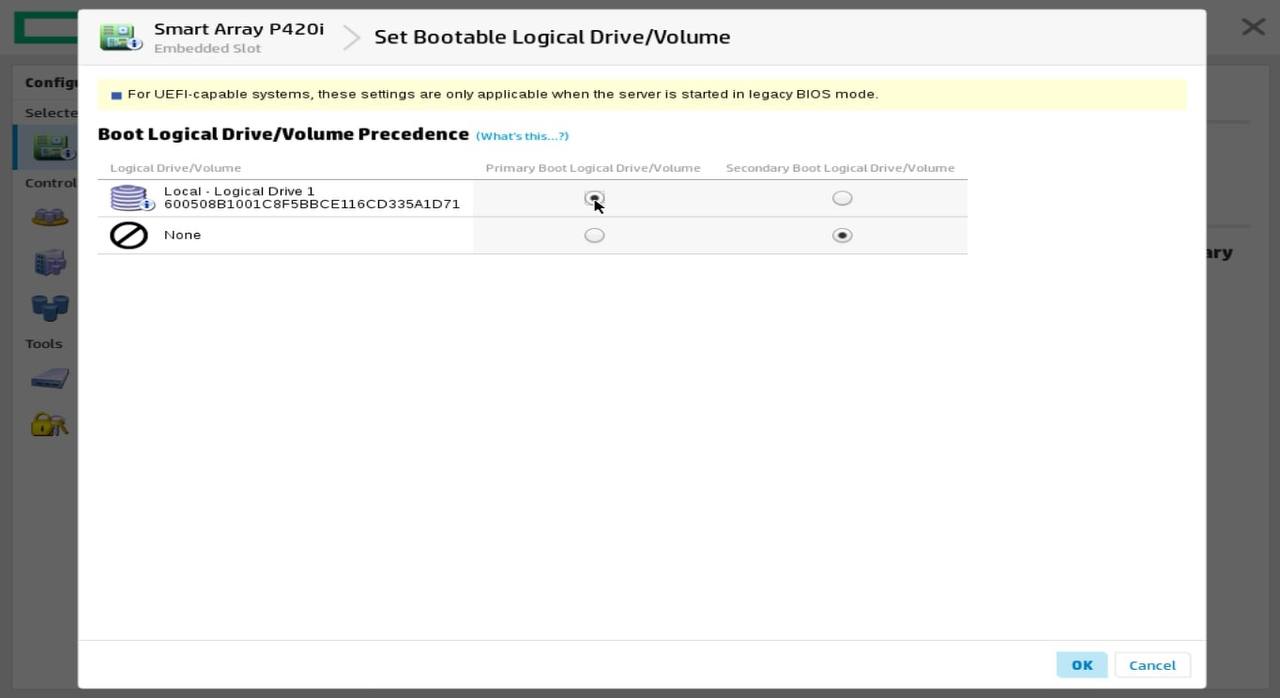Select Logical Drive 1 as secondary boot volume
Screen dimensions: 1280x698
842,198
